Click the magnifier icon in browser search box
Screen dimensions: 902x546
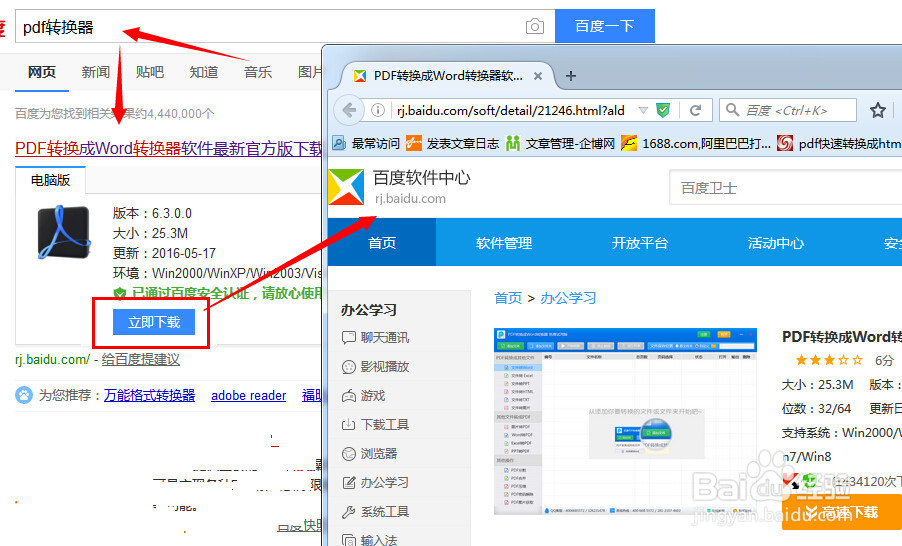point(732,110)
